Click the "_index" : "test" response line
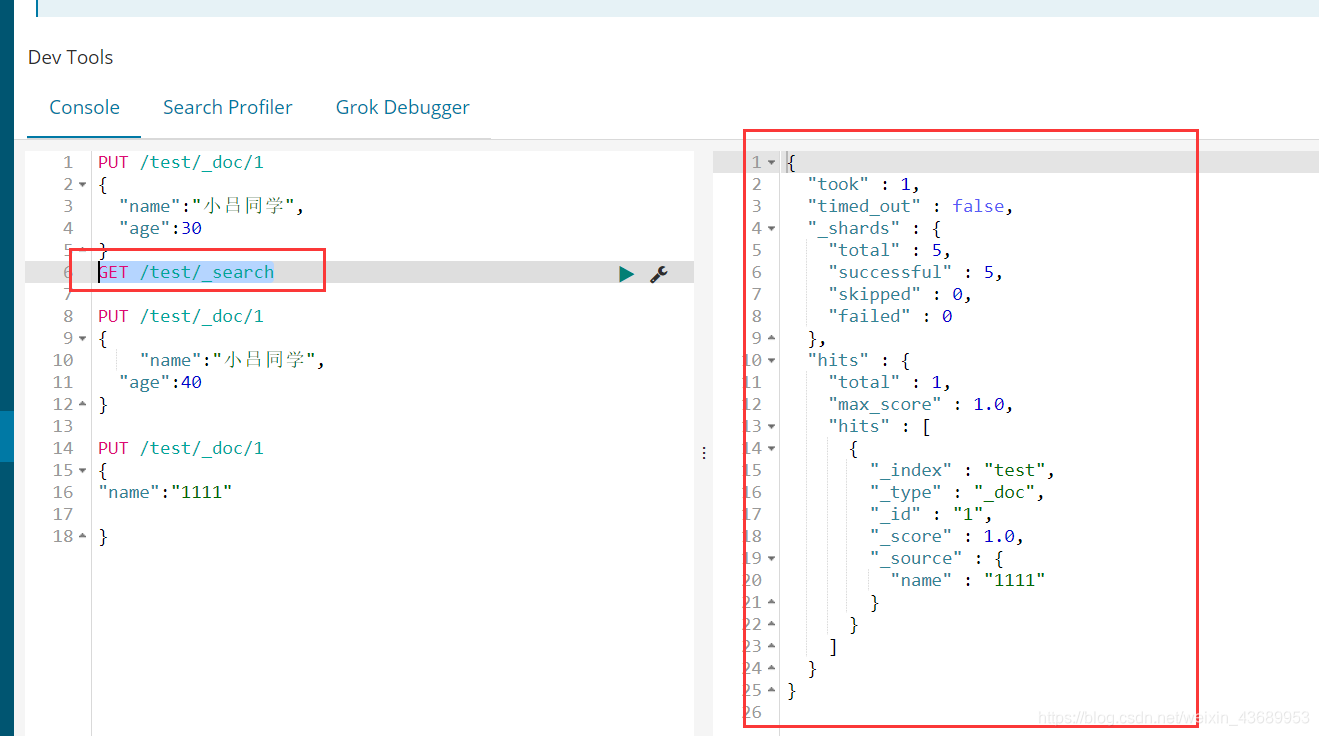1319x736 pixels. [x=963, y=470]
